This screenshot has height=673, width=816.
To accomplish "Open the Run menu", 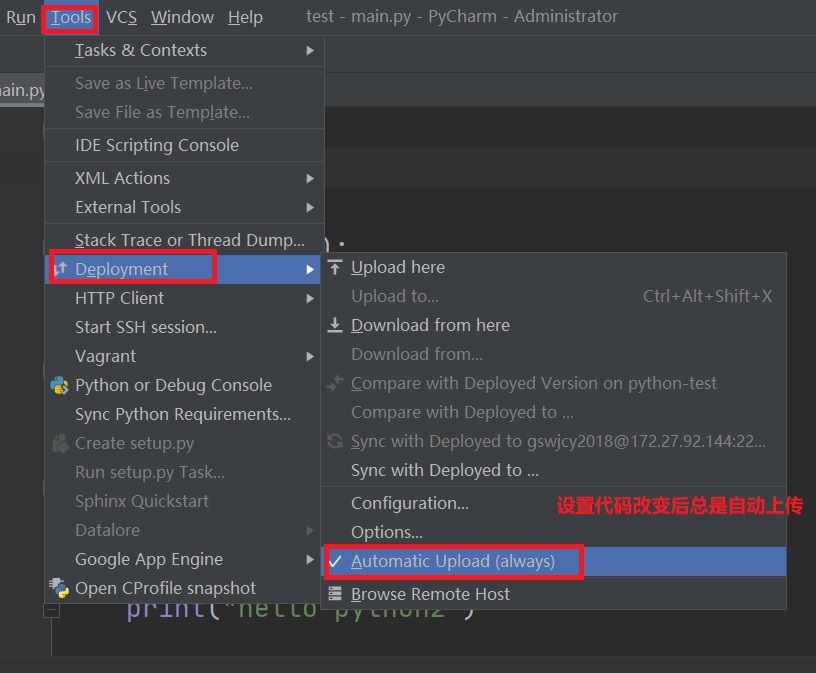I will [21, 17].
